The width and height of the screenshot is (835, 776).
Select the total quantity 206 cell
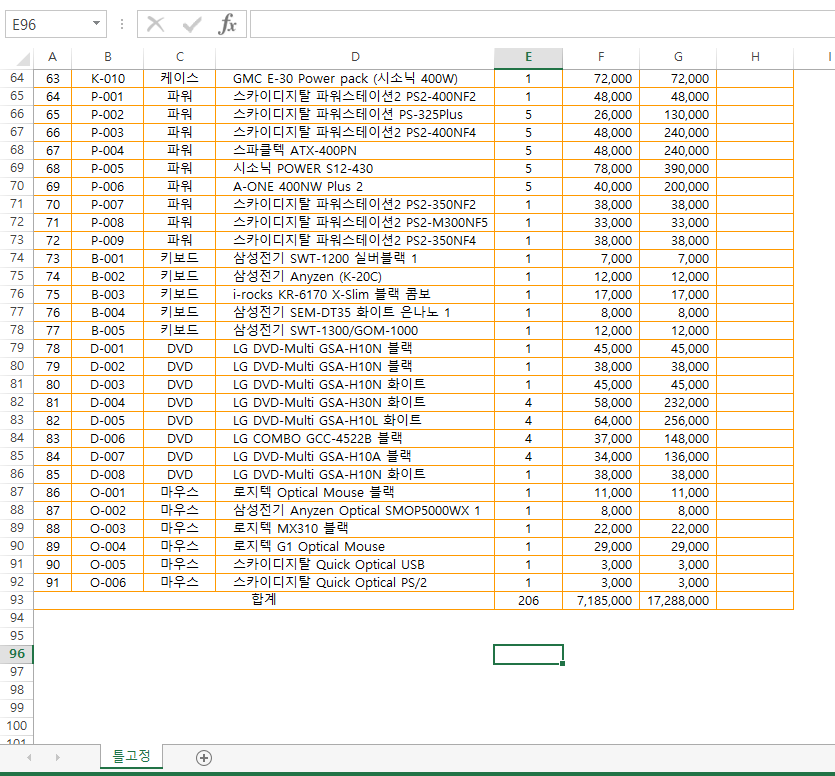pos(528,601)
